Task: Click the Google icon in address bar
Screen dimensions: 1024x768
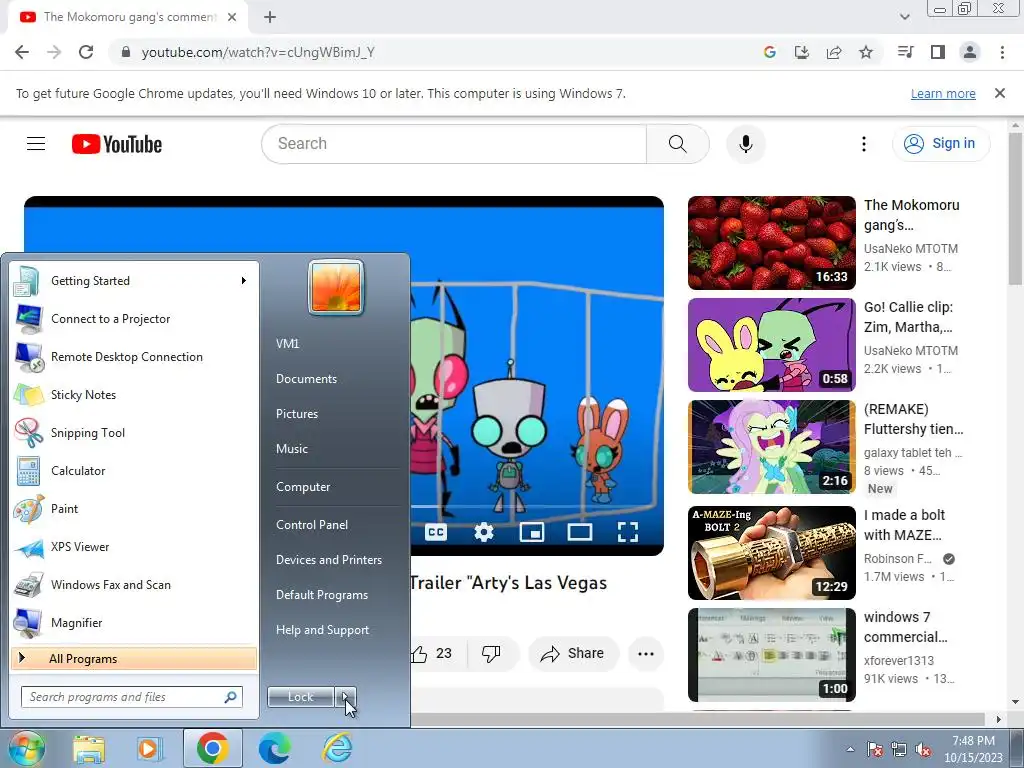Action: pos(770,52)
